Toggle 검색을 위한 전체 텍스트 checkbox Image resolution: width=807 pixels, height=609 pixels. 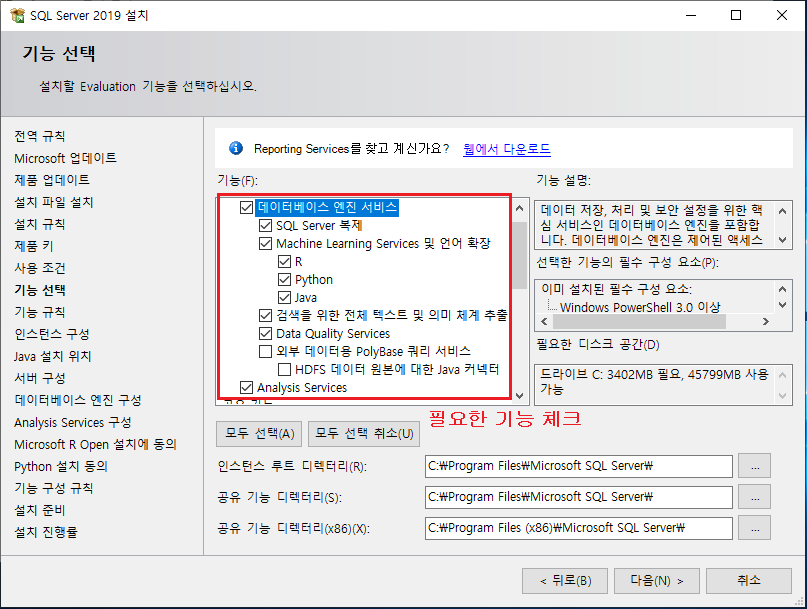(266, 315)
